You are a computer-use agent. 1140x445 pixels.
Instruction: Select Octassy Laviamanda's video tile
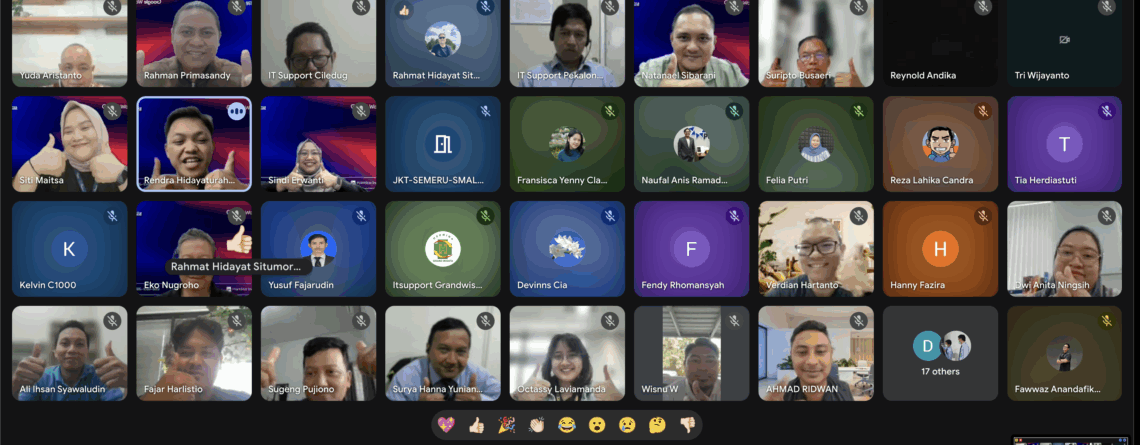coord(566,353)
